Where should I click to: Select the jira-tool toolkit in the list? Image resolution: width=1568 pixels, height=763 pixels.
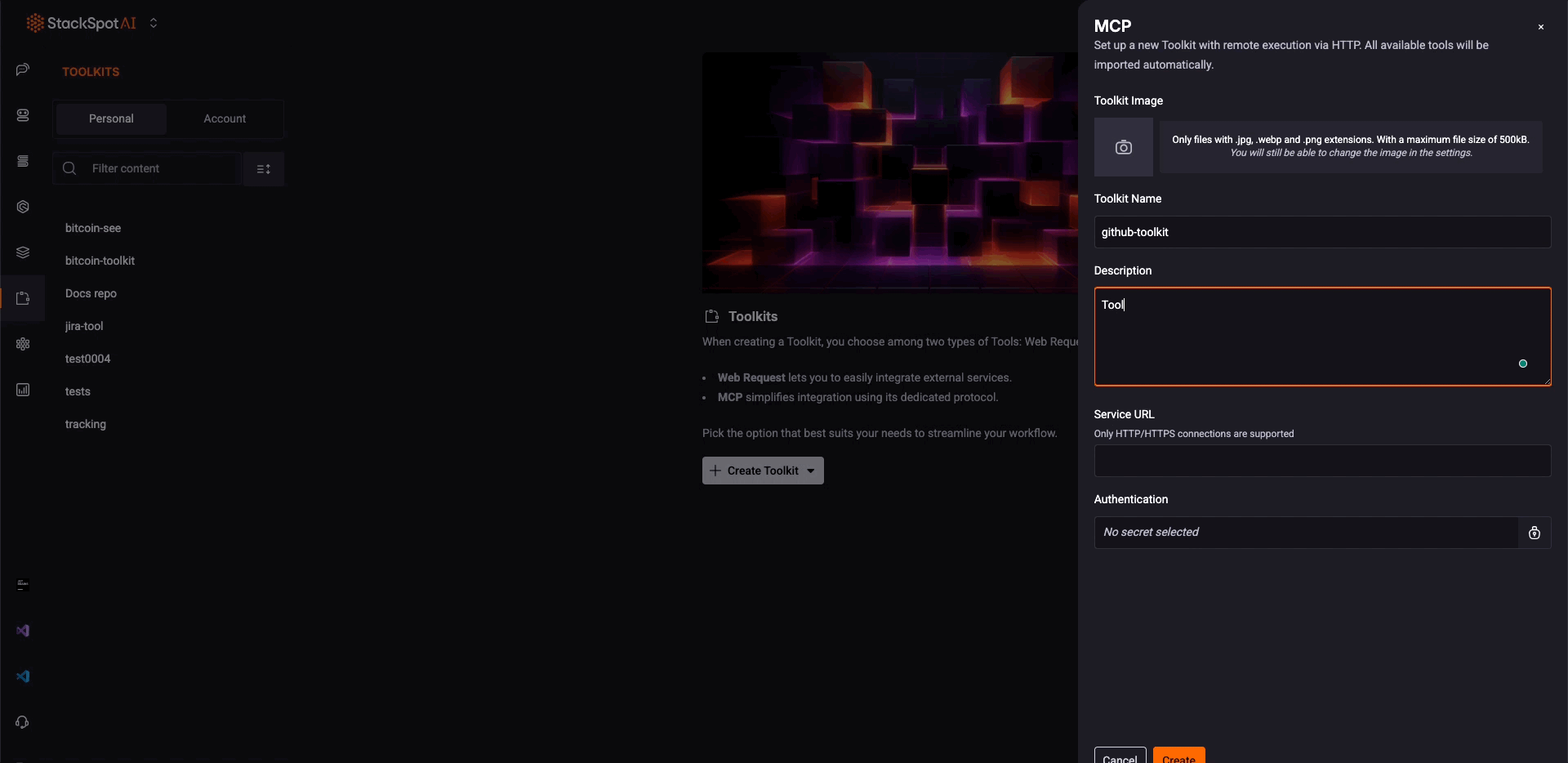point(84,326)
